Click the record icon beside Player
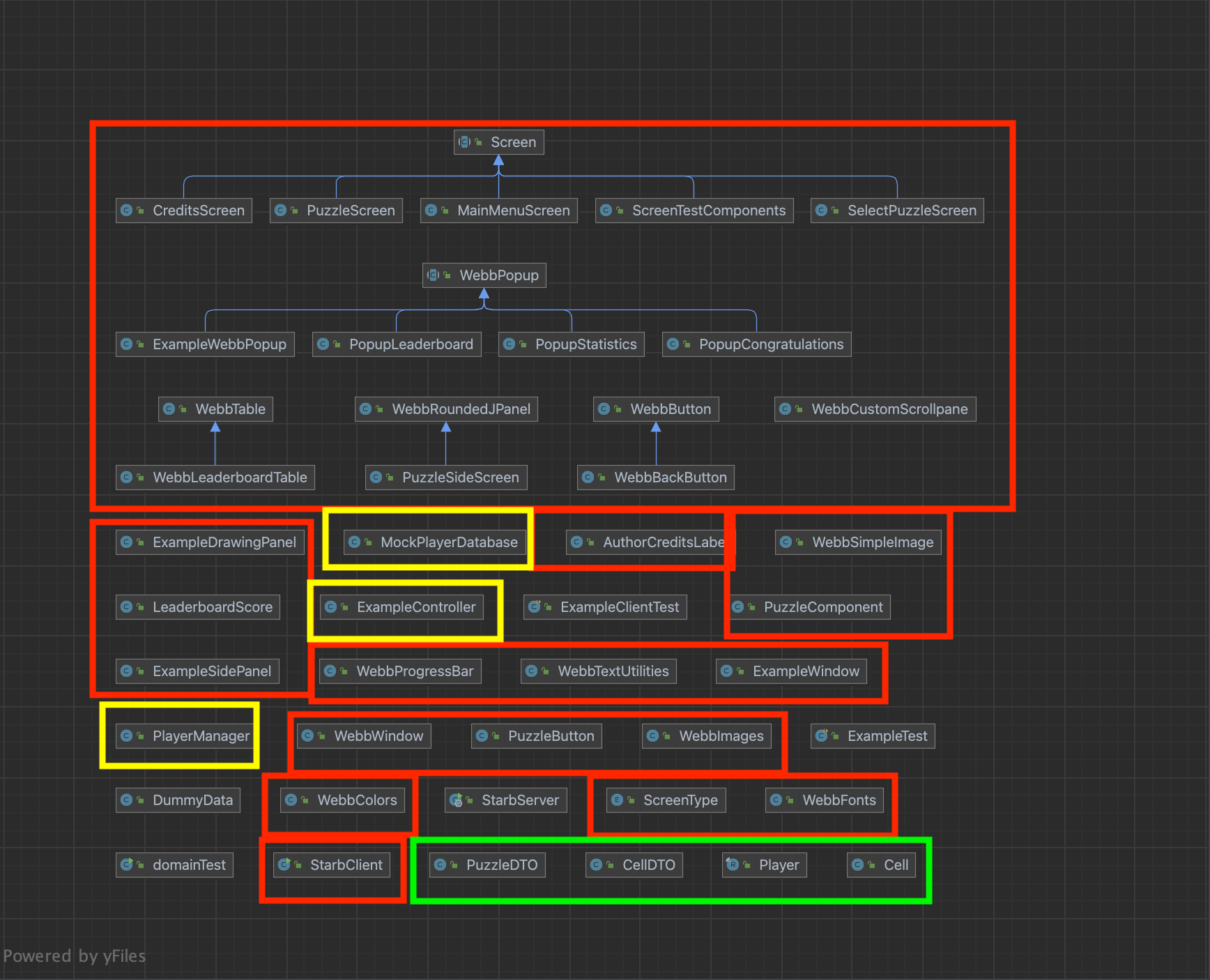Screen dimensions: 1210x980 point(733,865)
